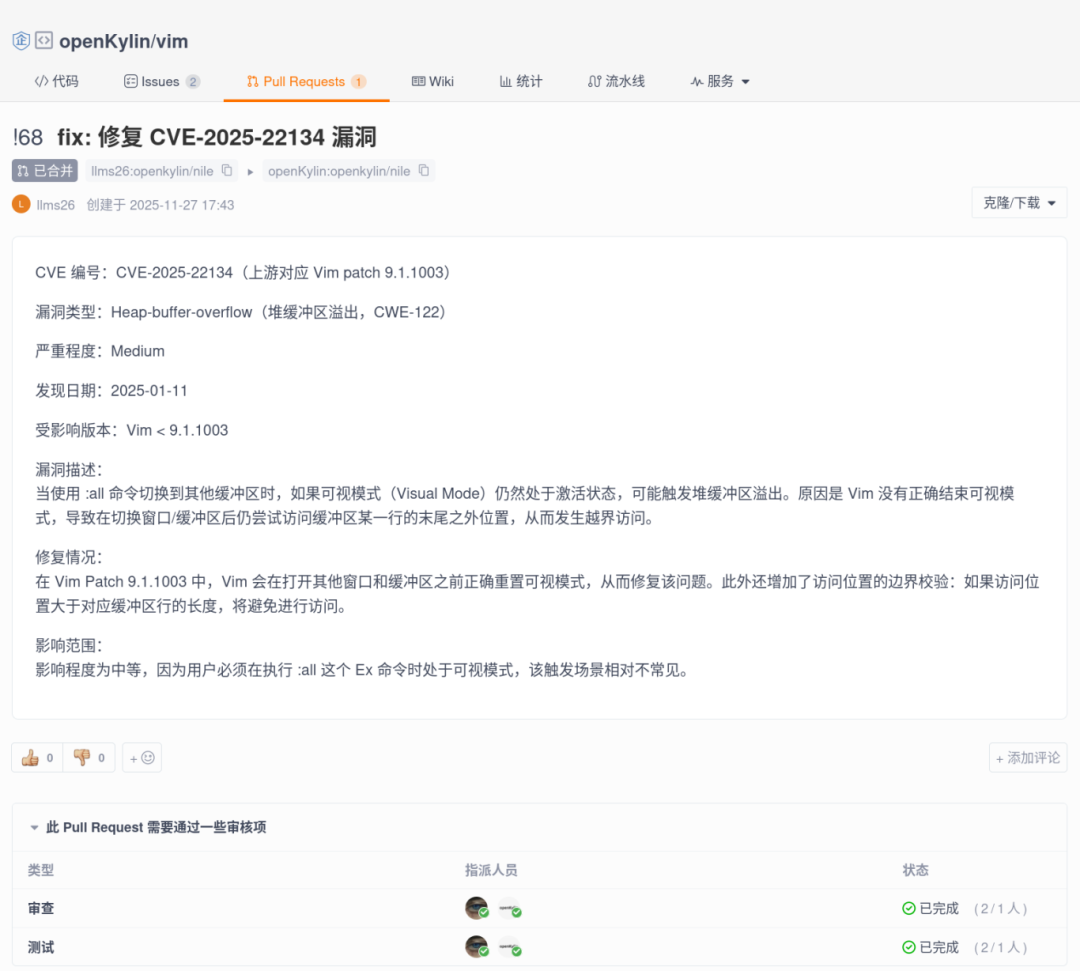Open the openKylin/vim repository link

[123, 41]
